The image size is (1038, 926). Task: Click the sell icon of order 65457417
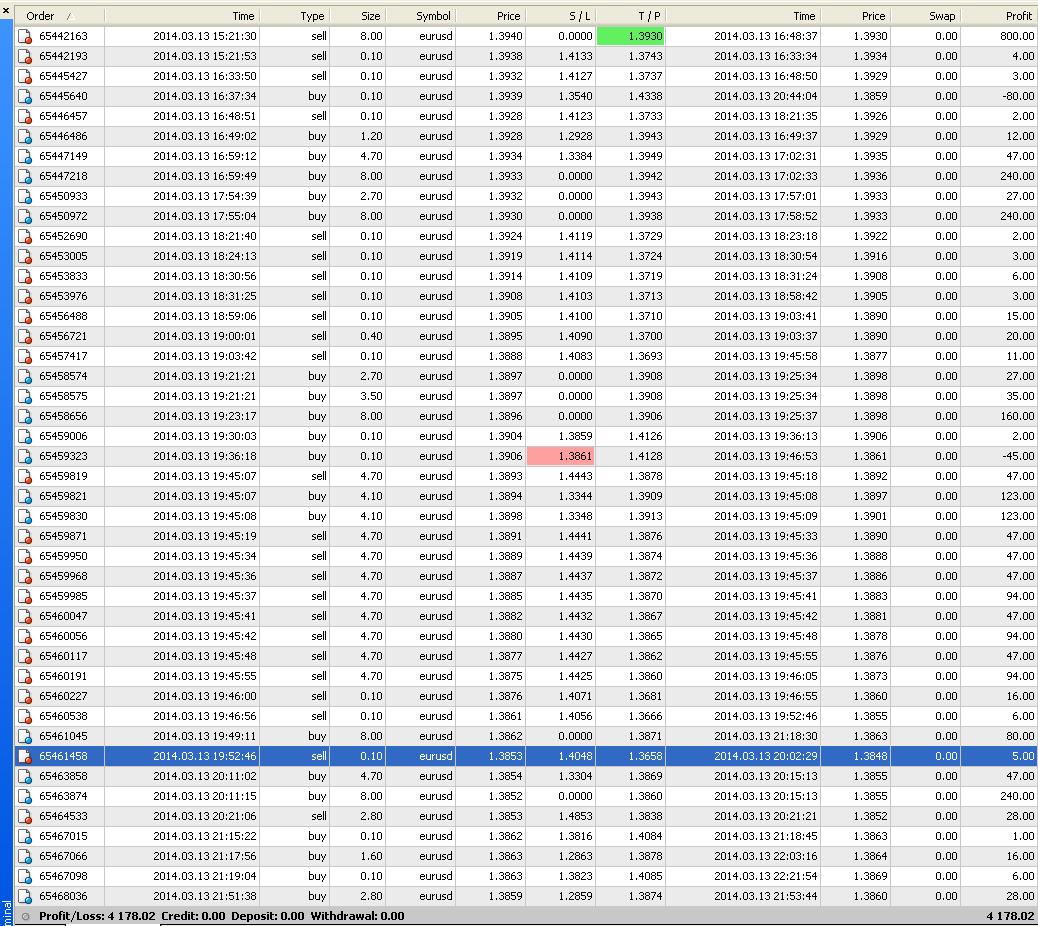pyautogui.click(x=24, y=357)
